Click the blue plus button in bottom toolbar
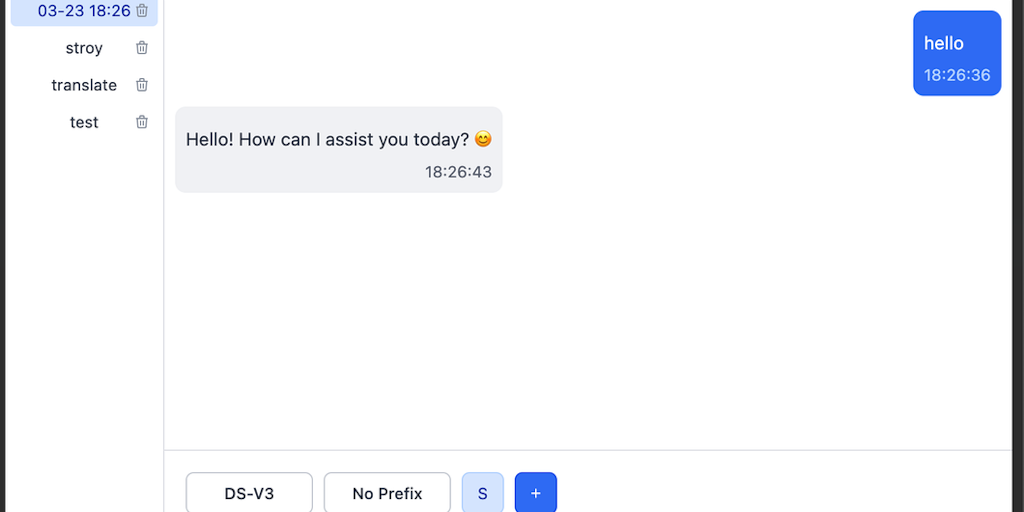1024x512 pixels. [536, 493]
